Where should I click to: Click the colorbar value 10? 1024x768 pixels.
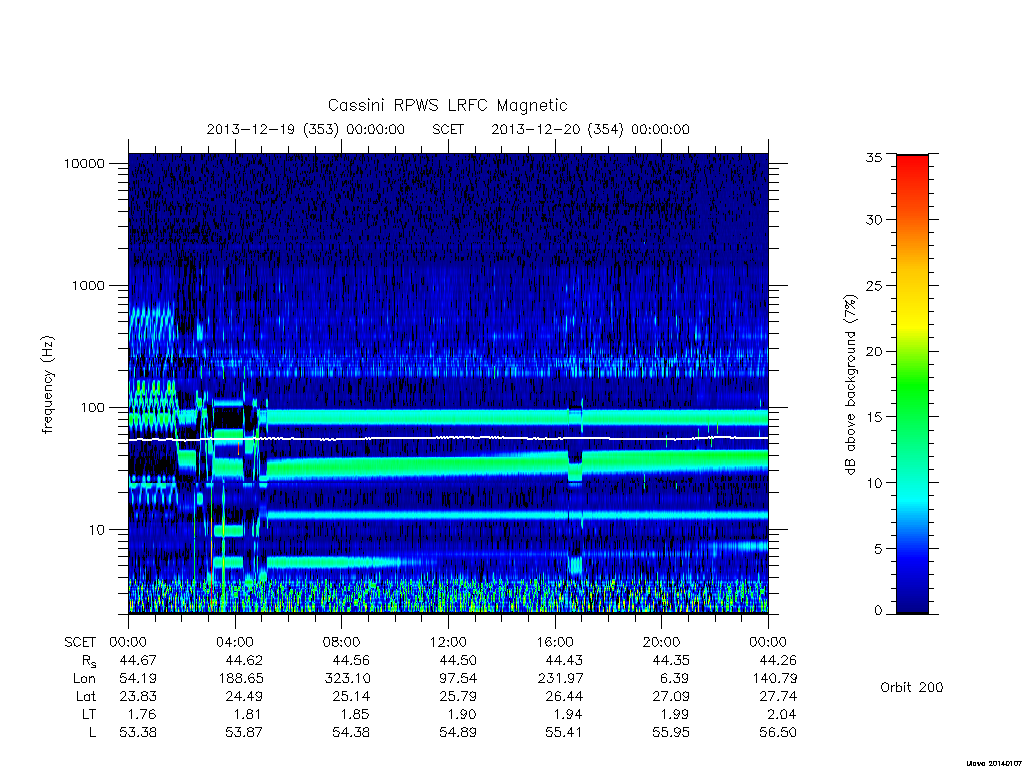click(874, 483)
